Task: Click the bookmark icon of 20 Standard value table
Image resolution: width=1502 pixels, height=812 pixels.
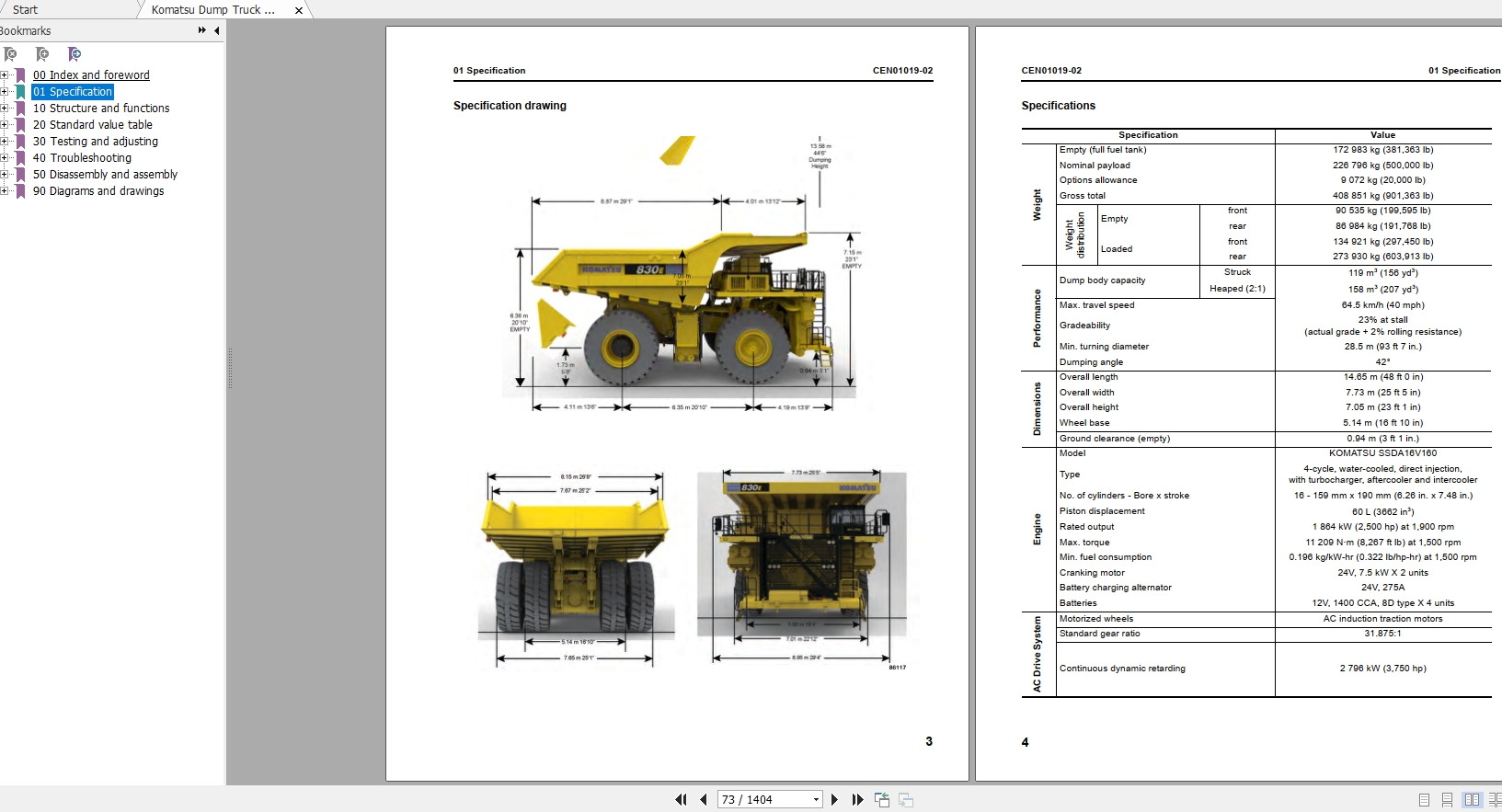Action: point(21,125)
